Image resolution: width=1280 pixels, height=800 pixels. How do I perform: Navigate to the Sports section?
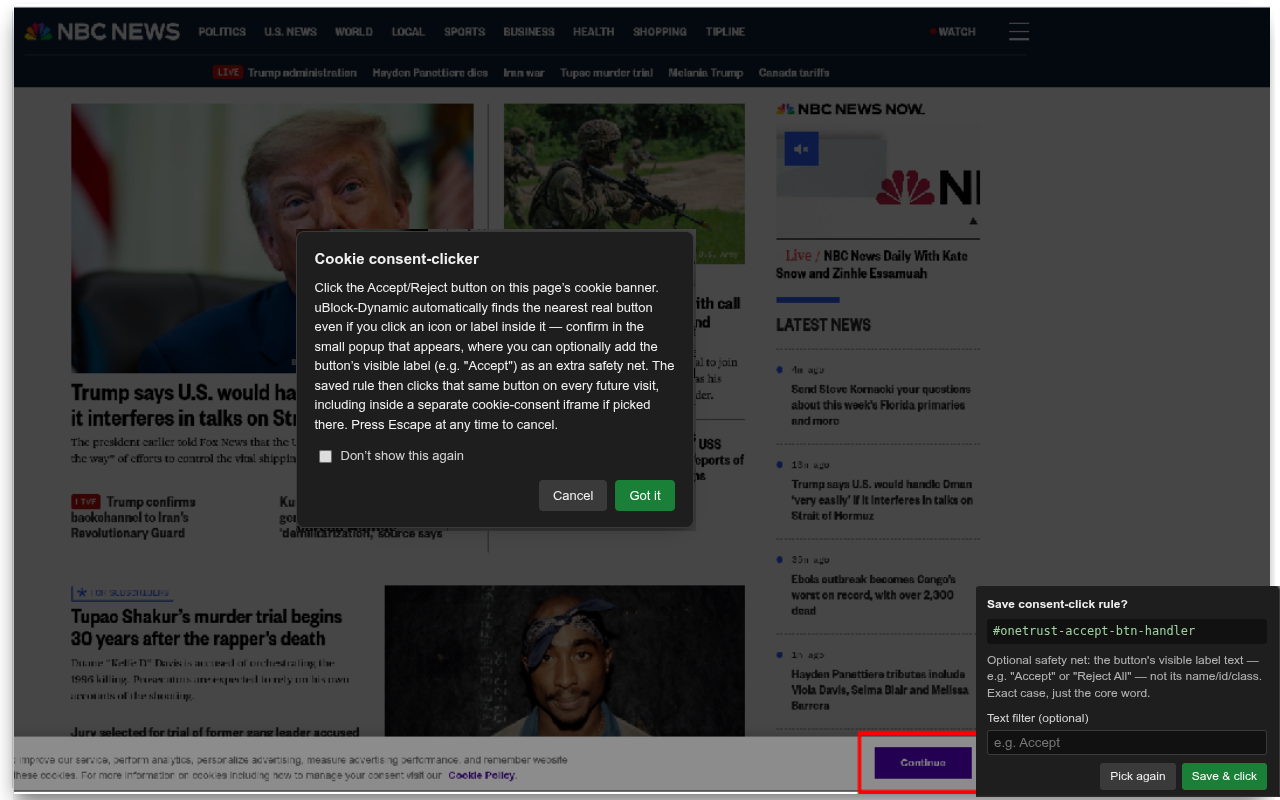[465, 32]
